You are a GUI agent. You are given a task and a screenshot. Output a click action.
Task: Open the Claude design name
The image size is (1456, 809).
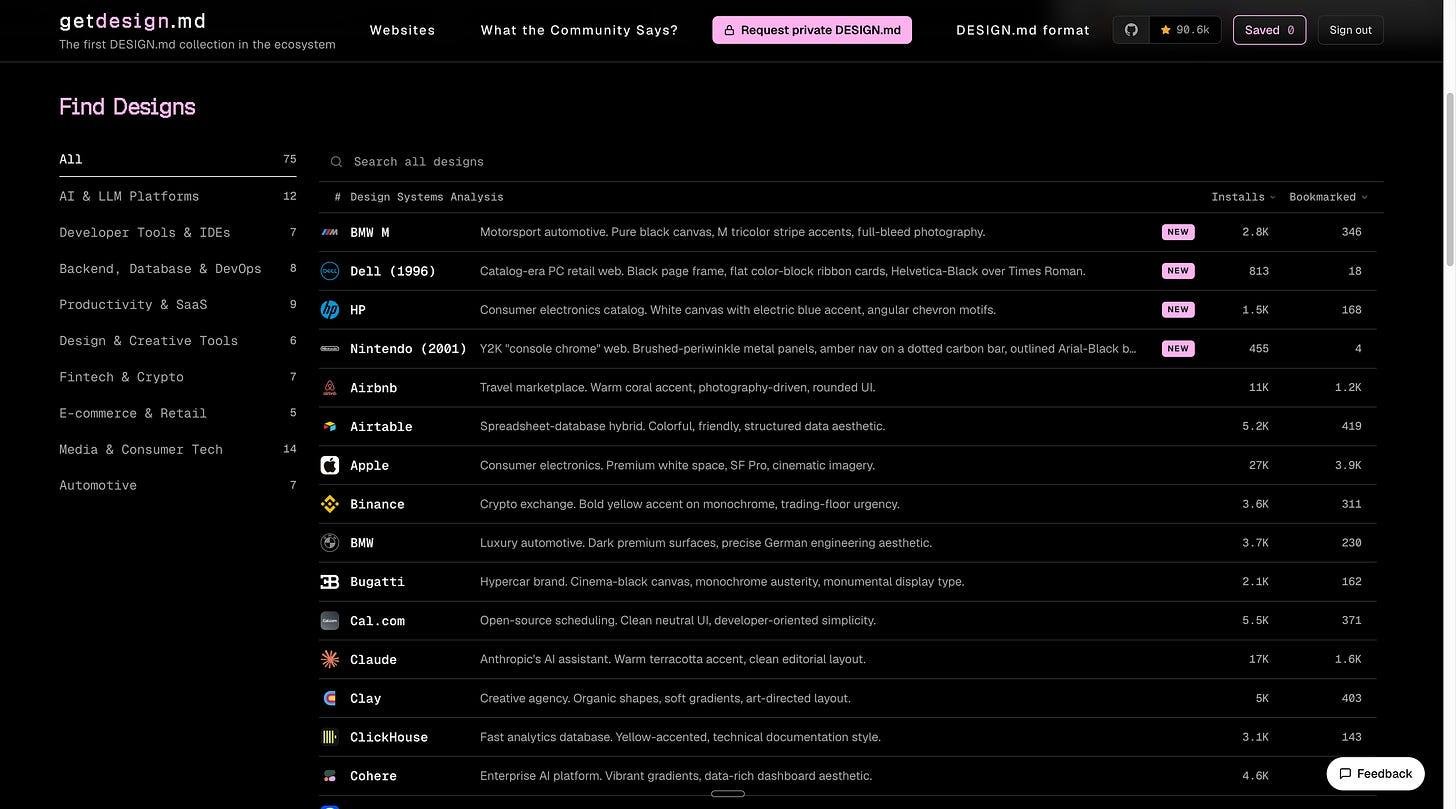373,660
